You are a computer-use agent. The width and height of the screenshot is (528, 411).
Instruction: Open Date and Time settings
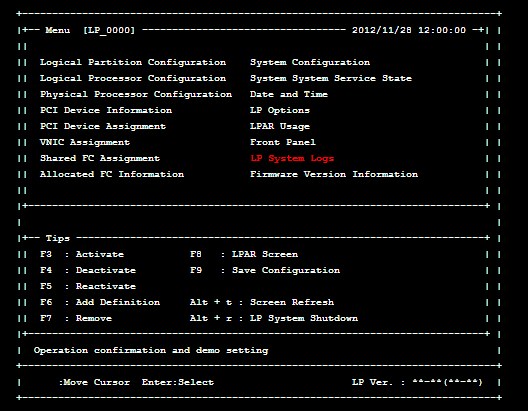click(x=289, y=95)
